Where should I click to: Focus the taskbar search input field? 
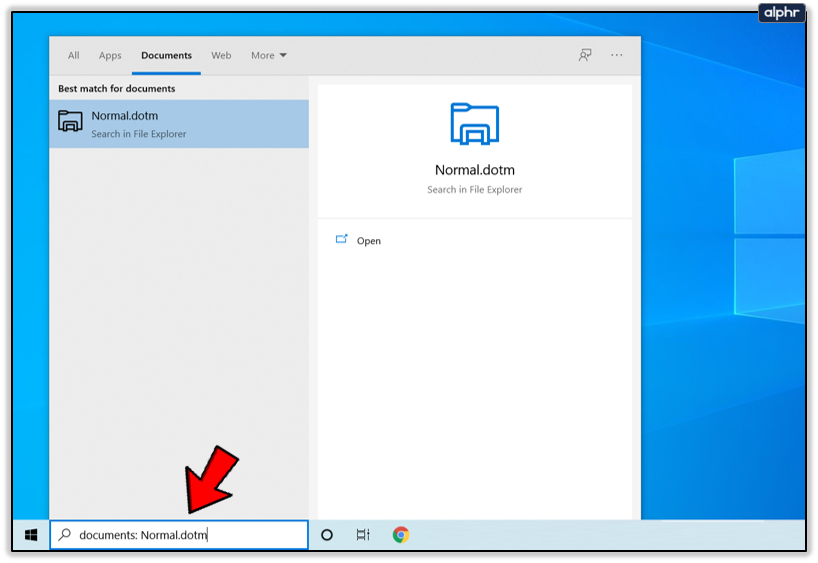click(179, 535)
